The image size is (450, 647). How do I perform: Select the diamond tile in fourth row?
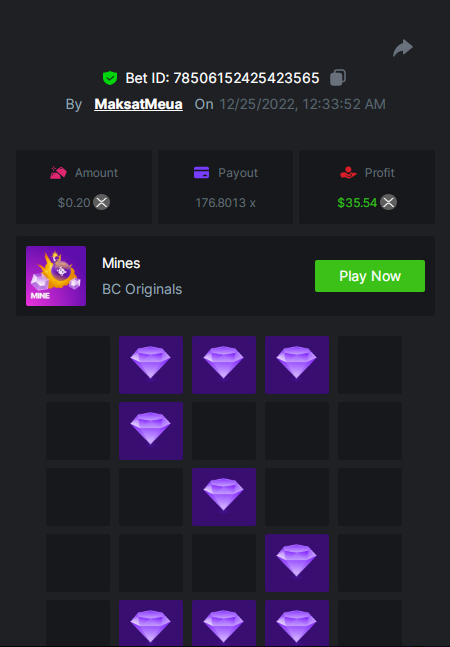[x=297, y=563]
